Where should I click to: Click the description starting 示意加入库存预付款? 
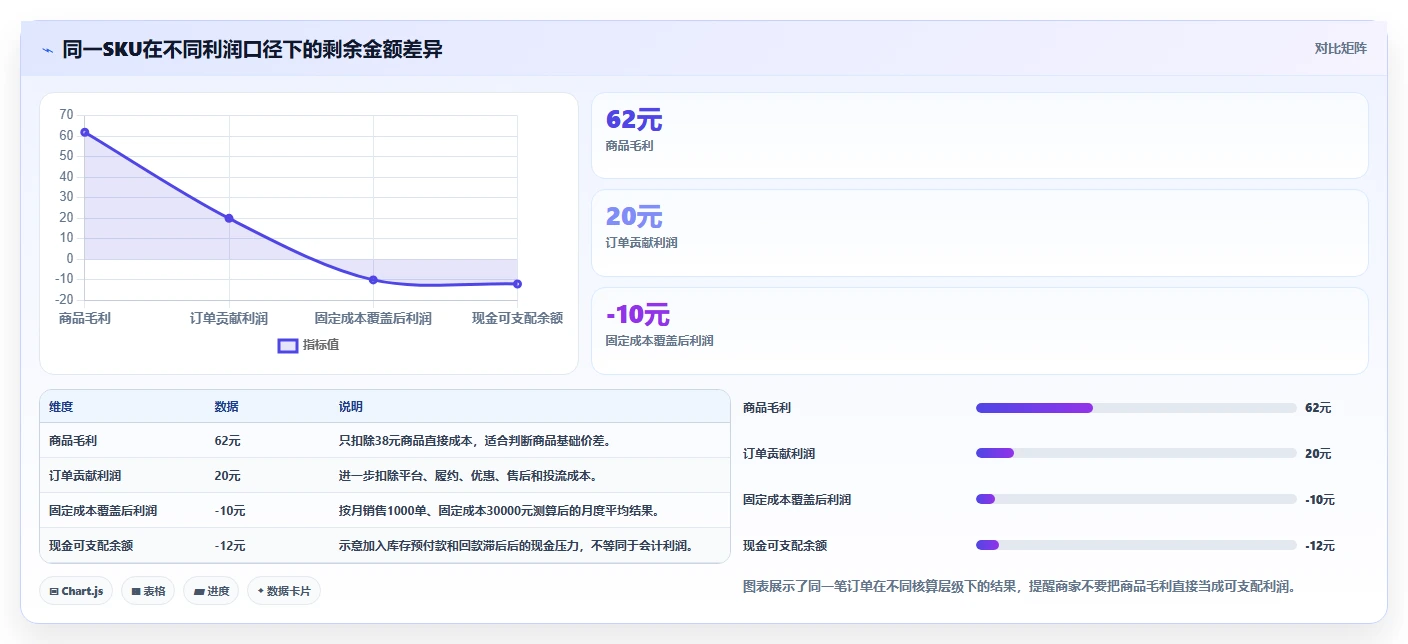point(516,545)
